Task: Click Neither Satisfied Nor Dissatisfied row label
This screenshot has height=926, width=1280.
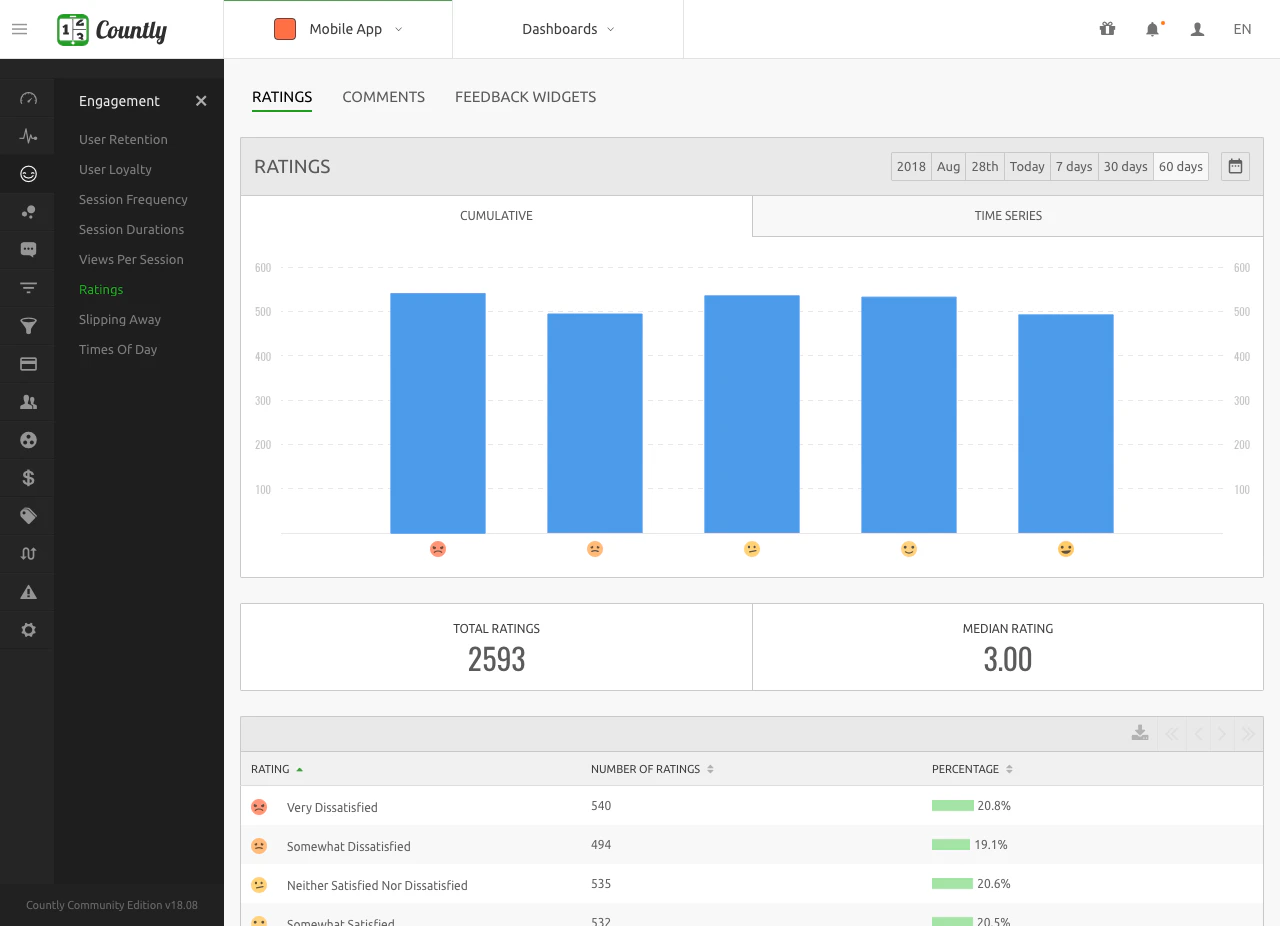Action: (x=377, y=885)
